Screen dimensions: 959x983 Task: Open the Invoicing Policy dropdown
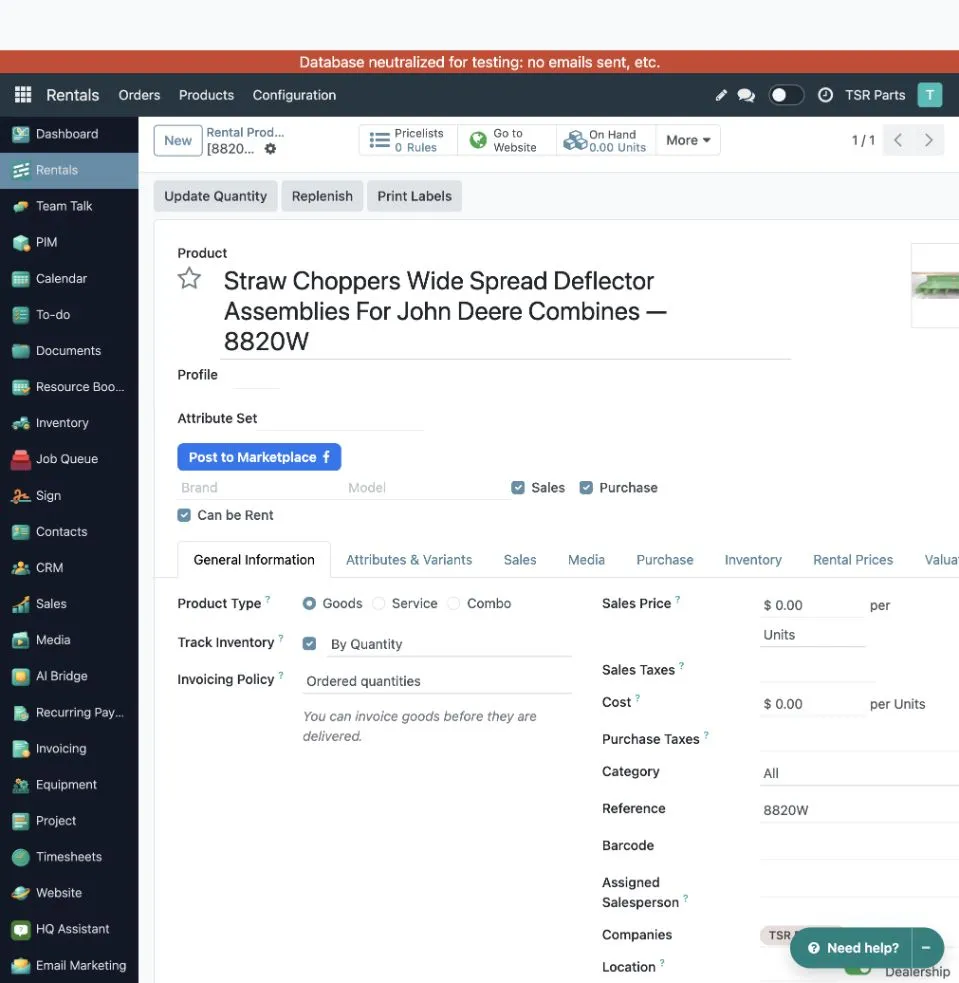(437, 681)
